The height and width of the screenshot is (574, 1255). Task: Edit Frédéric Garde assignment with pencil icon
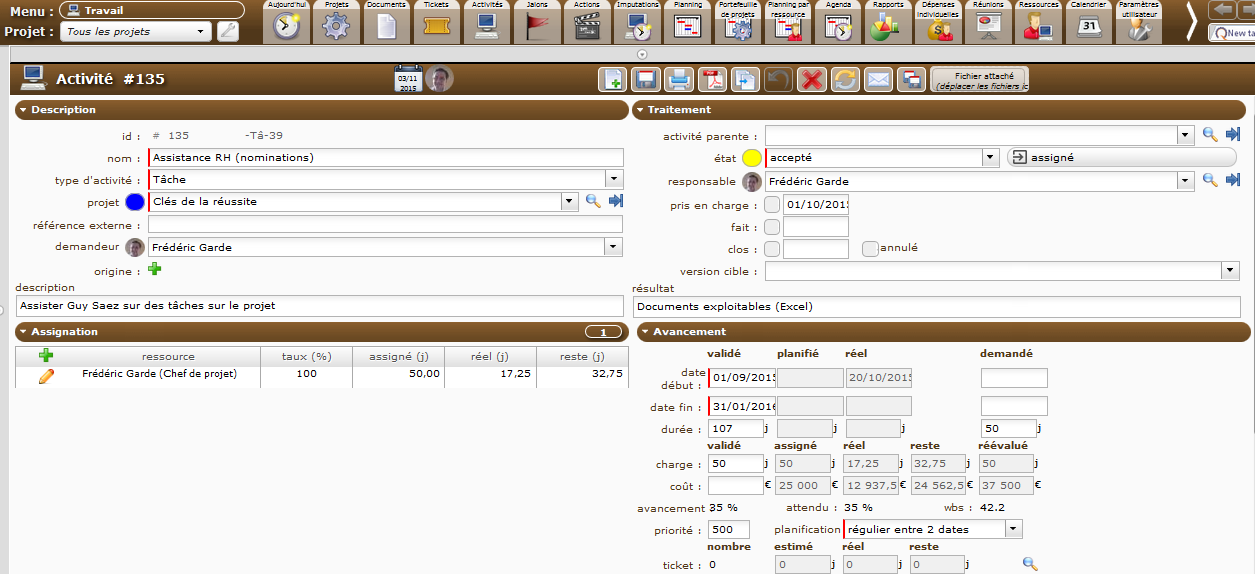click(x=46, y=376)
